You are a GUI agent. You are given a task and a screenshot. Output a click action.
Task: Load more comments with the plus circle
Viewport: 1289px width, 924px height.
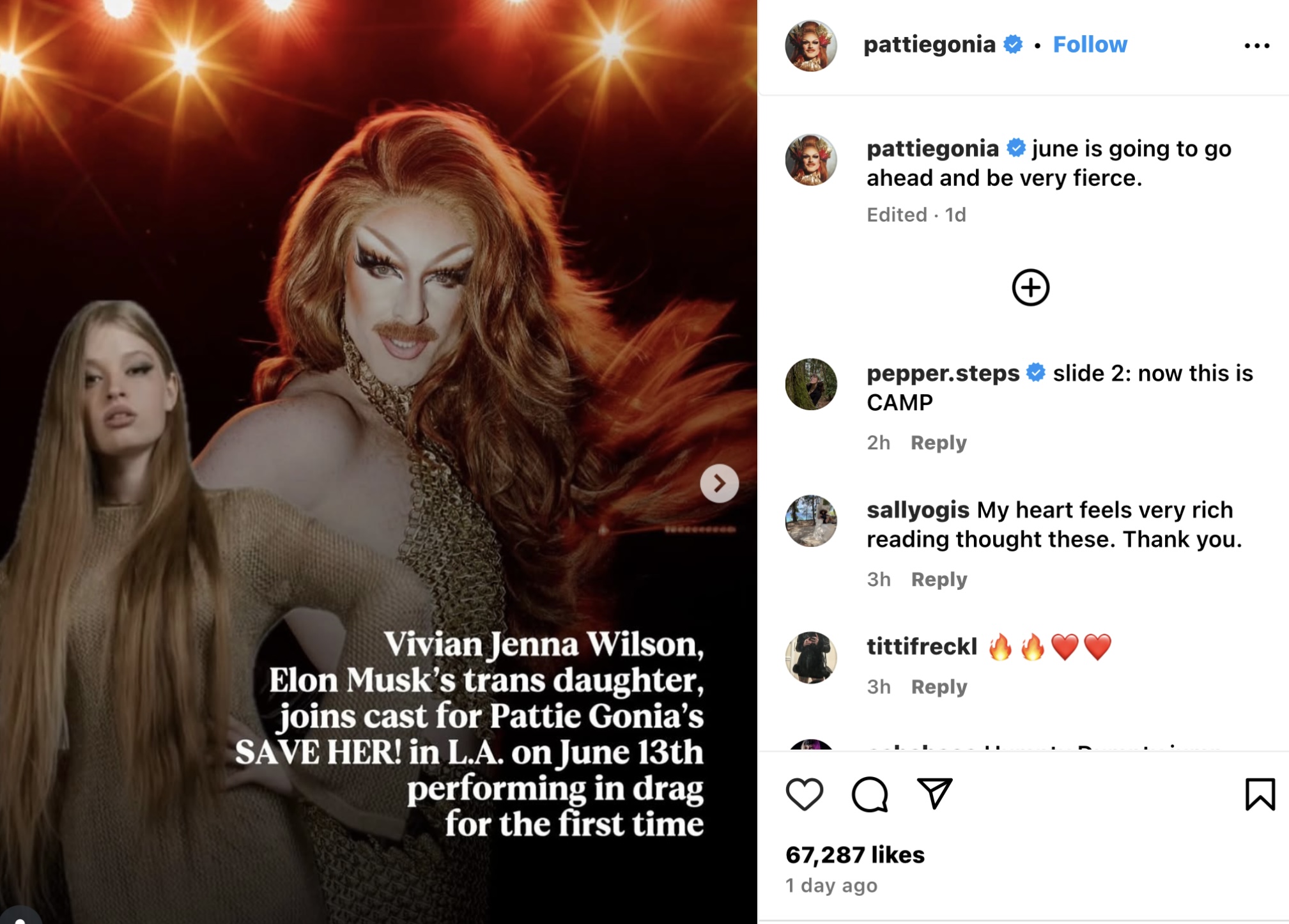1030,288
